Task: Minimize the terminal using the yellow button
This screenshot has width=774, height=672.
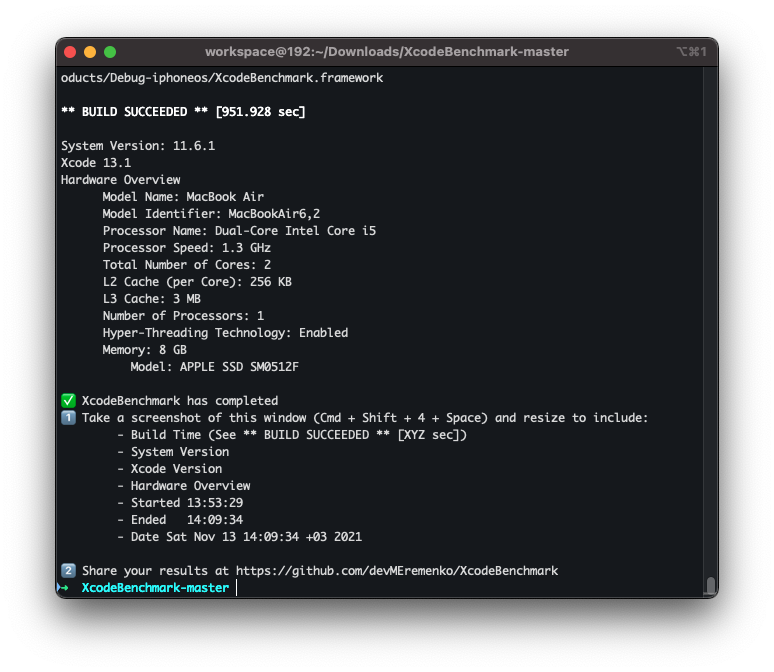Action: (x=90, y=52)
